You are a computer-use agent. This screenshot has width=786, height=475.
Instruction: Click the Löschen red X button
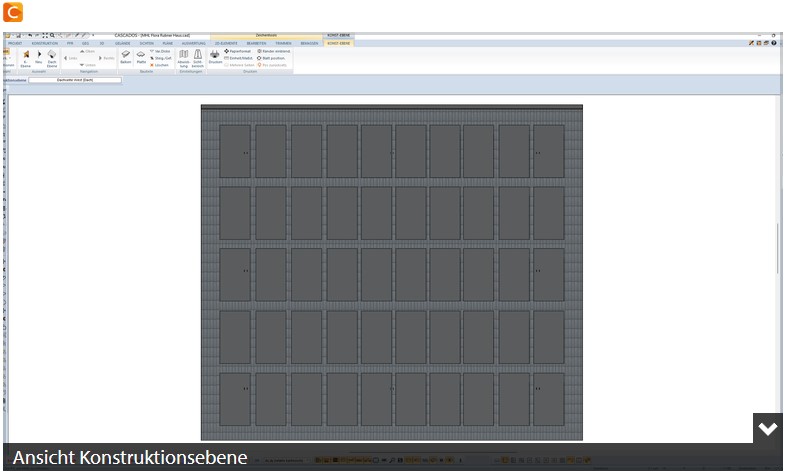pos(159,65)
